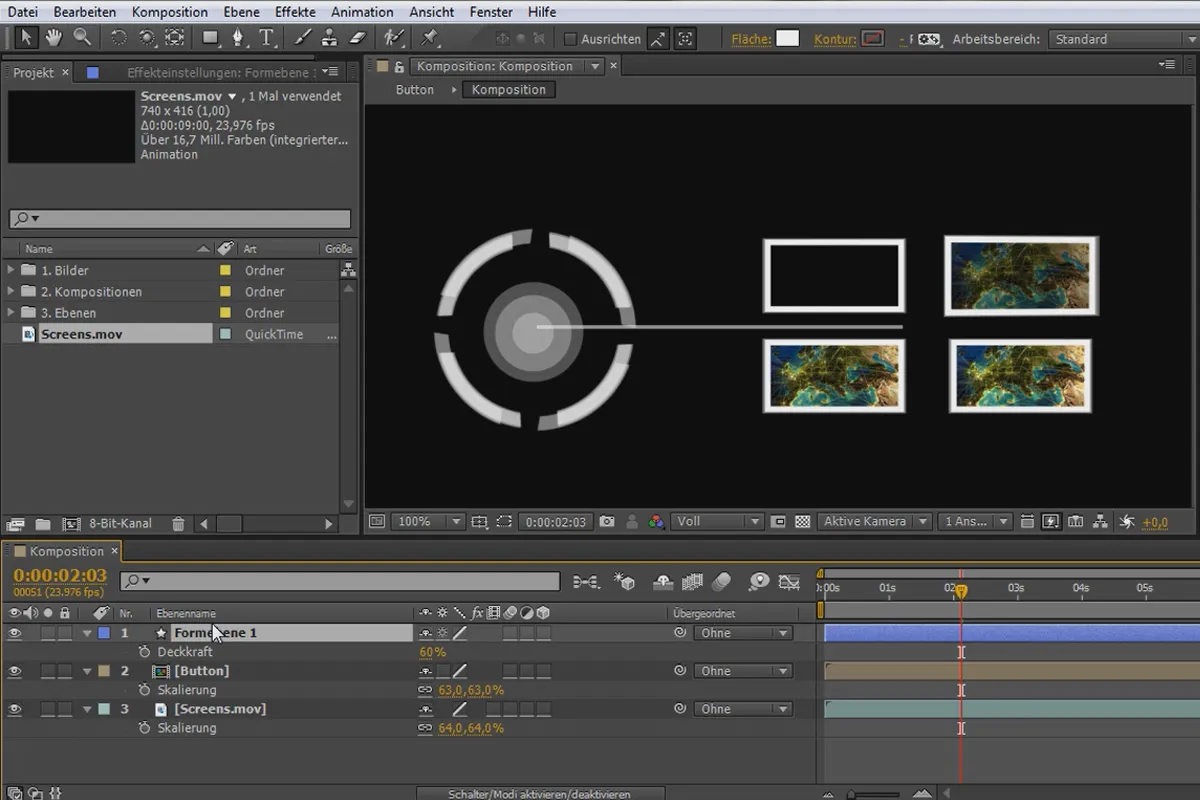
Task: Take a snapshot with camera icon
Action: click(x=605, y=522)
